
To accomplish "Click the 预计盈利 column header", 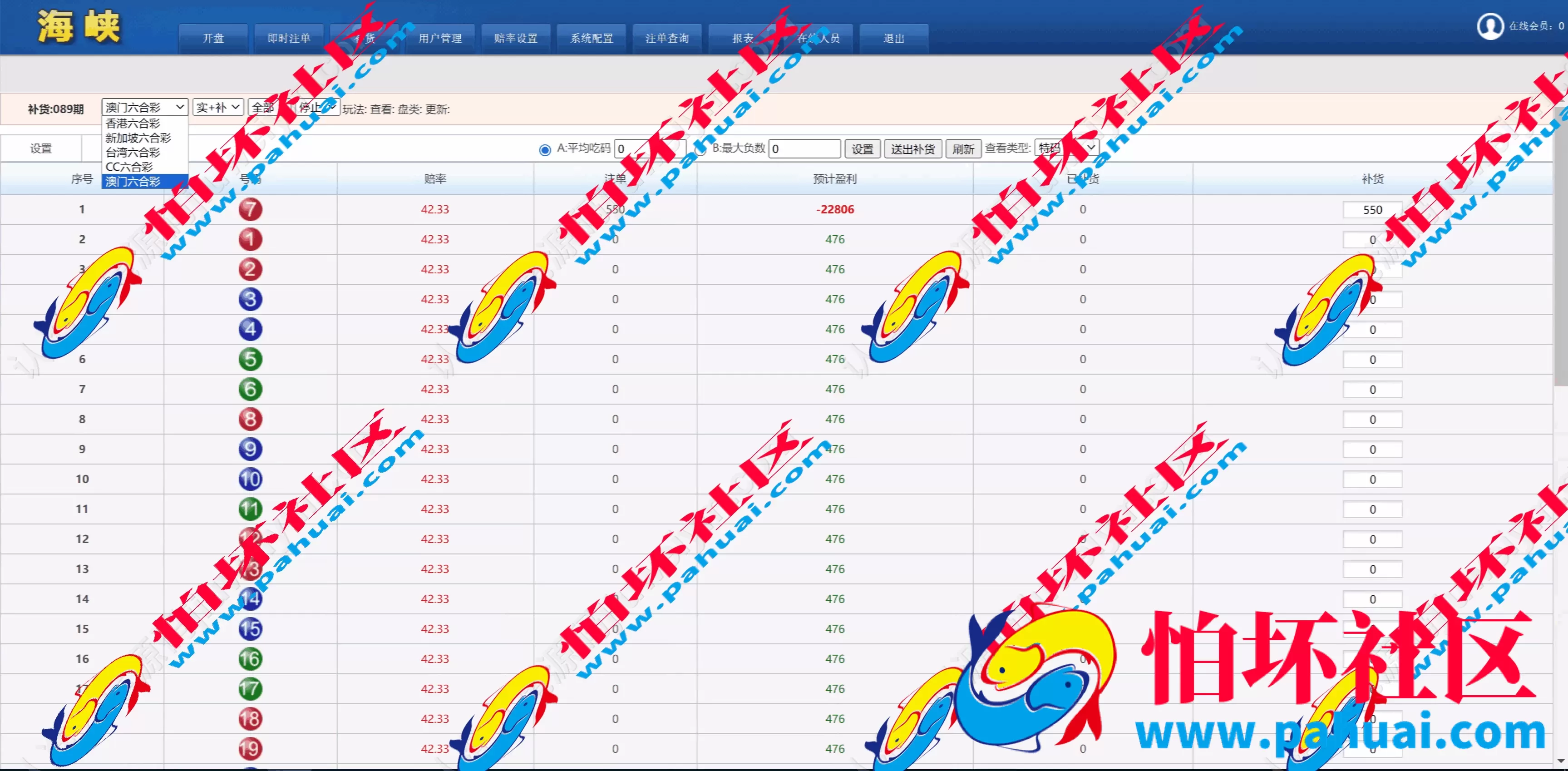I will click(x=834, y=179).
